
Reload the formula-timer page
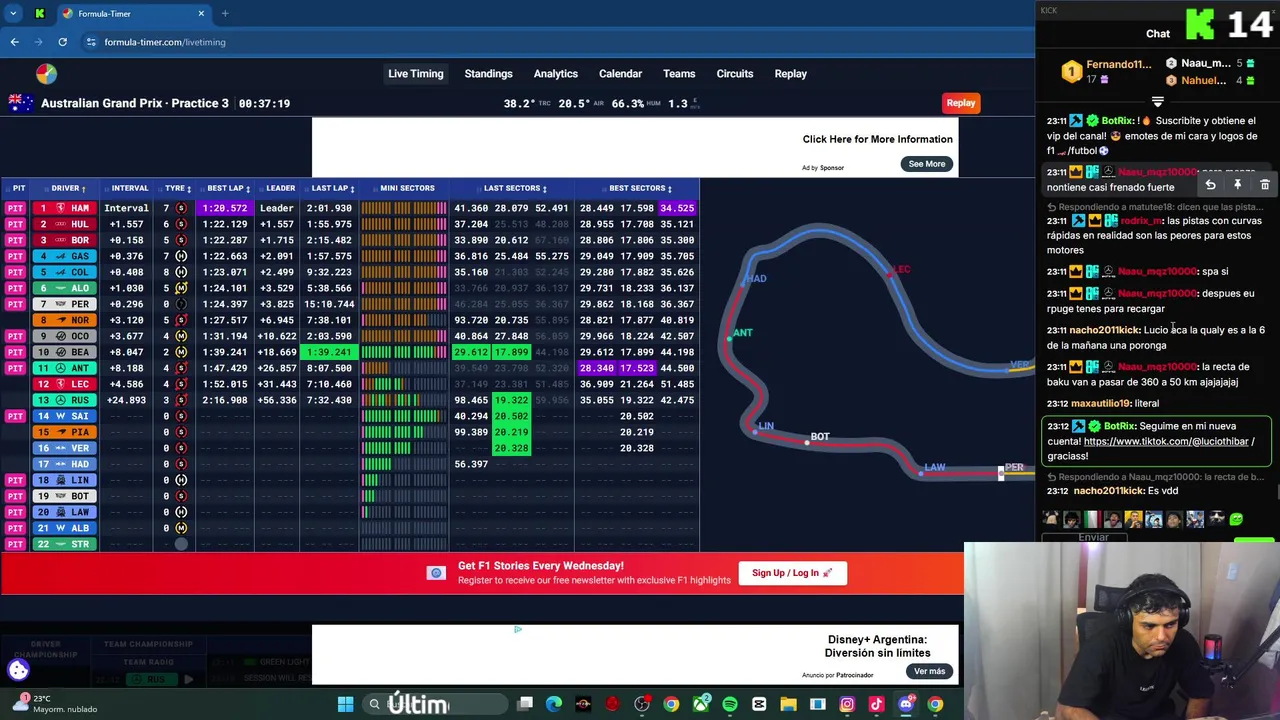[62, 42]
